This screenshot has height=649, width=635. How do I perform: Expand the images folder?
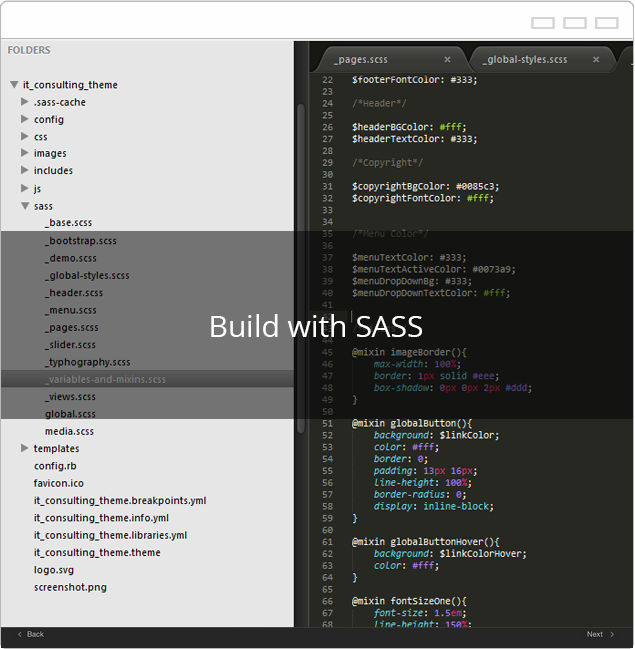pyautogui.click(x=25, y=153)
